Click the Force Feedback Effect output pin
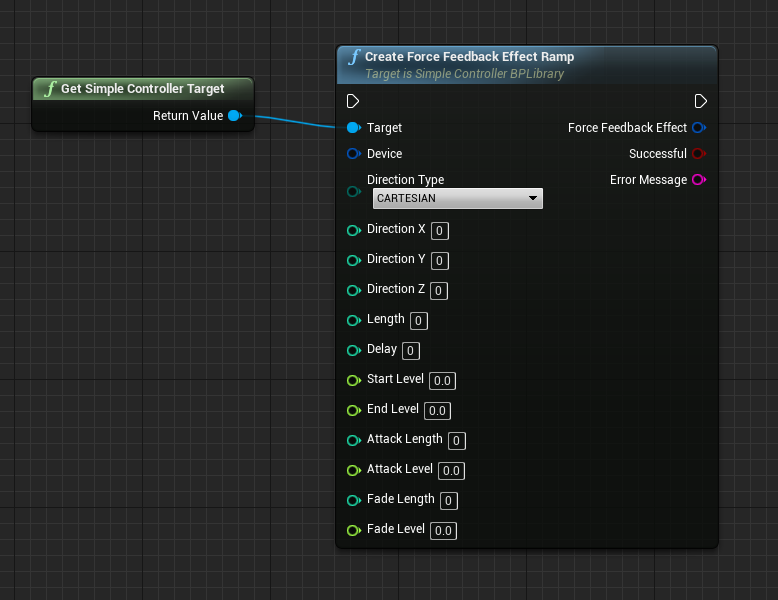778x600 pixels. 699,128
